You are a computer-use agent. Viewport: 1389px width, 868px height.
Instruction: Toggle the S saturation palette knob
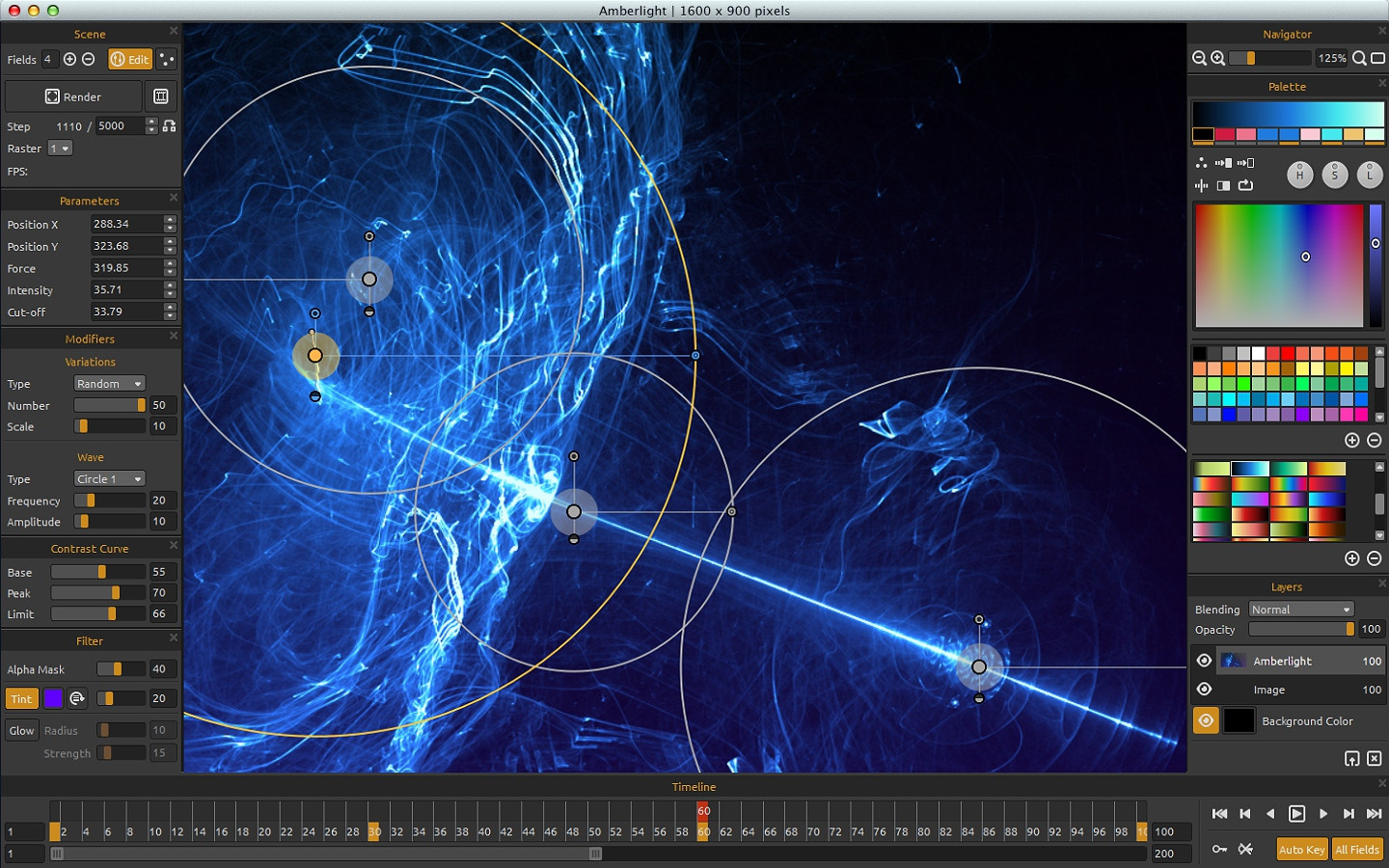pos(1335,175)
